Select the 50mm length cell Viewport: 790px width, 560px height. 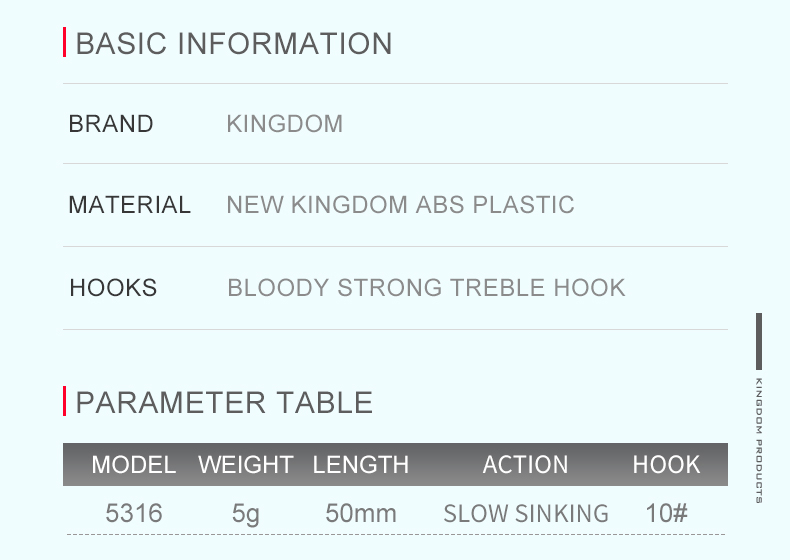361,513
